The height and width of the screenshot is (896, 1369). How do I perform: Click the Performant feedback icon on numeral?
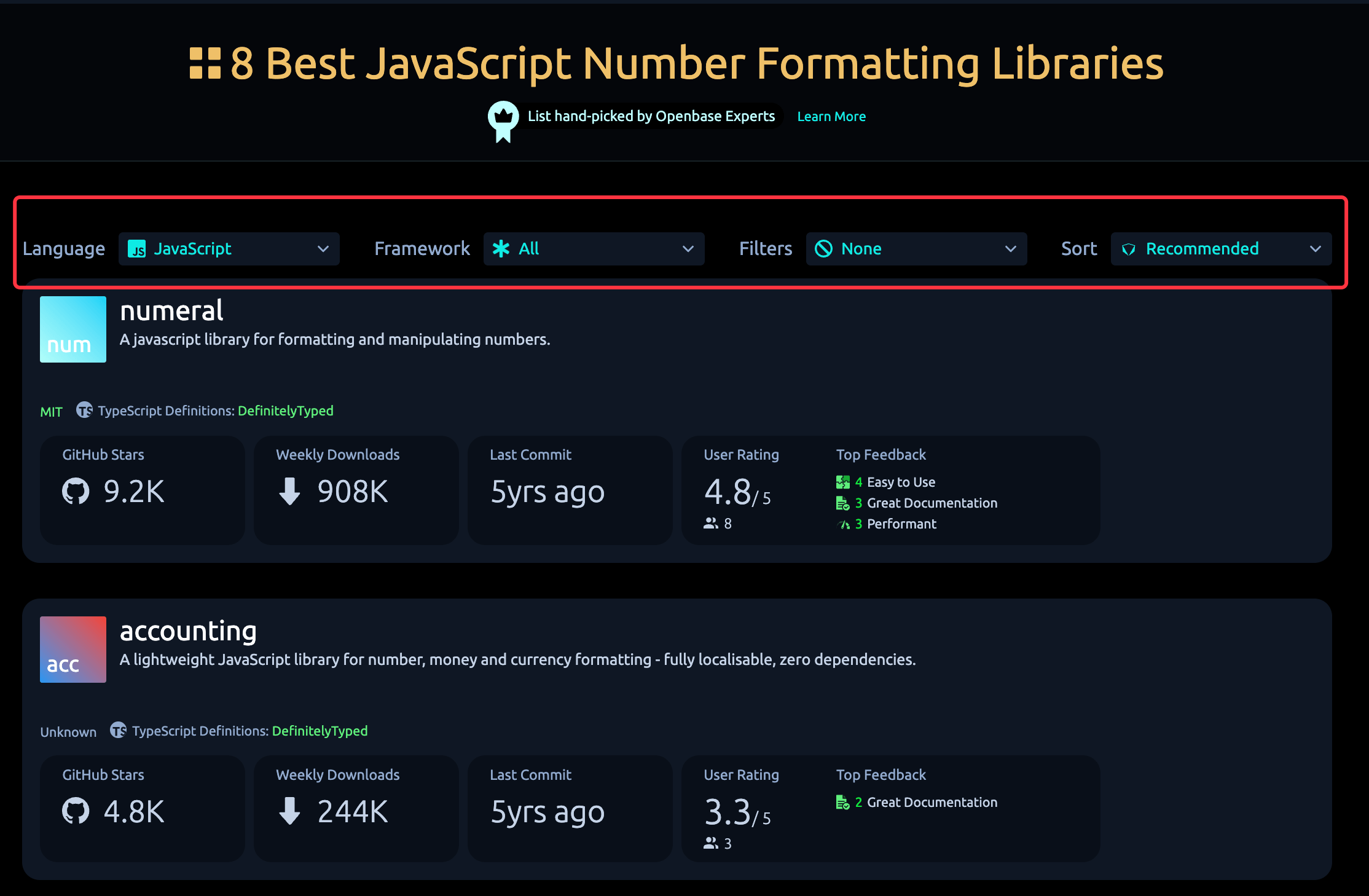coord(842,524)
